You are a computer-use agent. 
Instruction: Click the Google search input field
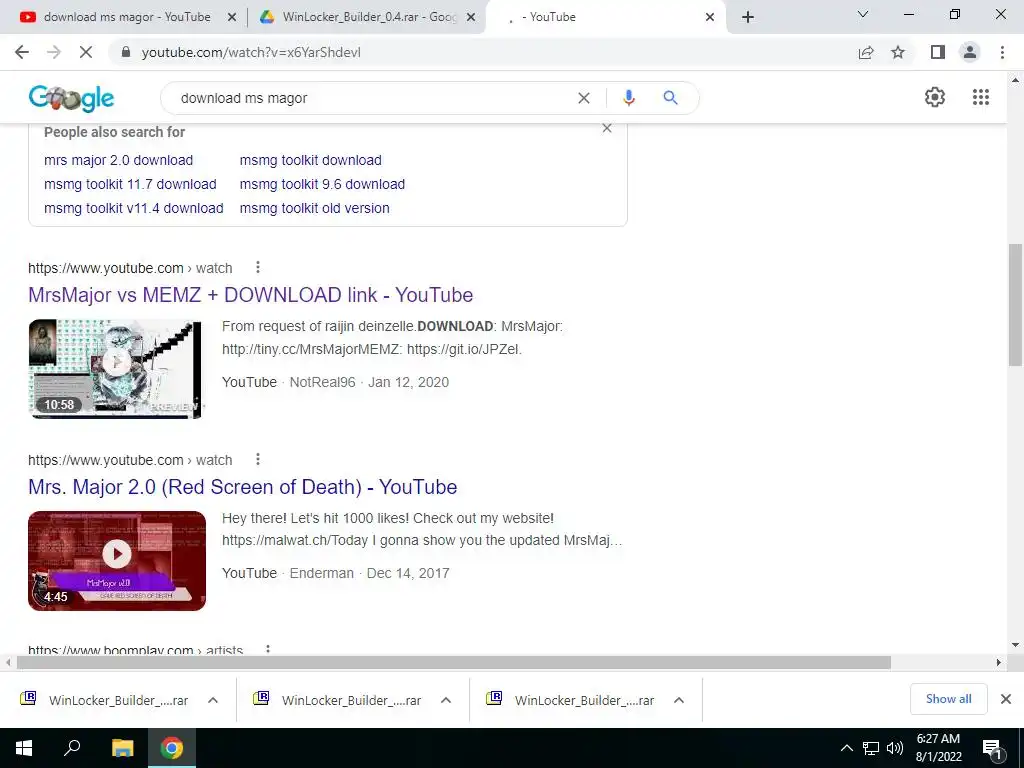pyautogui.click(x=372, y=98)
